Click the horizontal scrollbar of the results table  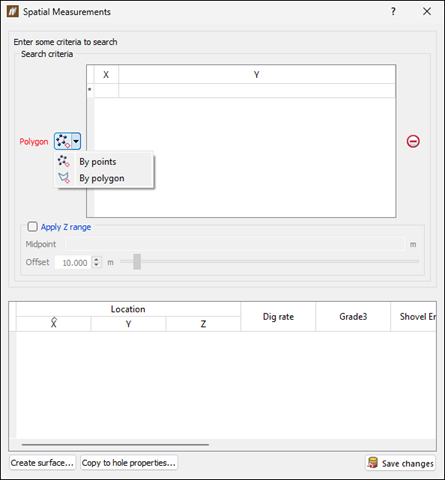(115, 444)
